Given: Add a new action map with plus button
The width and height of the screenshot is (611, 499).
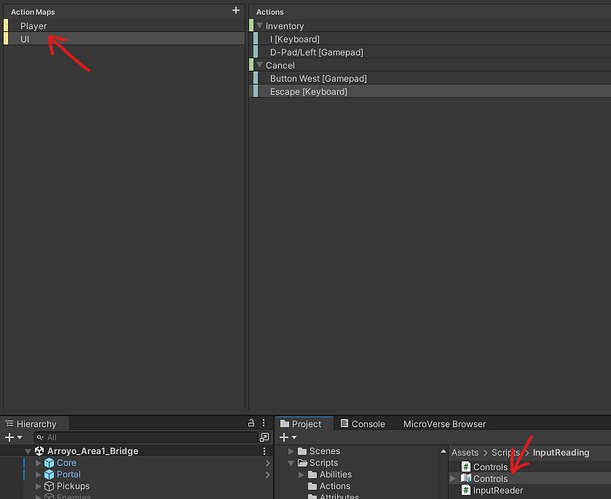Looking at the screenshot, I should point(236,11).
